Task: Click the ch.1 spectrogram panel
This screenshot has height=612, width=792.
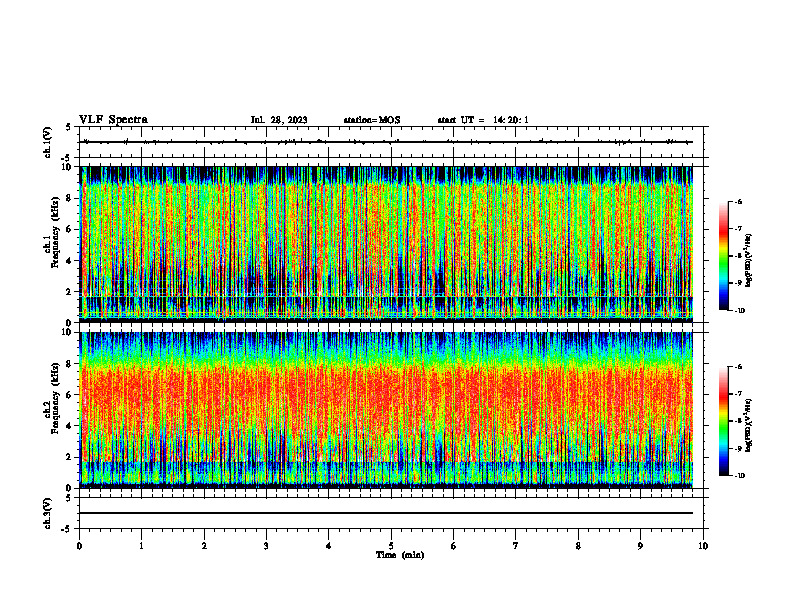Action: (x=386, y=244)
